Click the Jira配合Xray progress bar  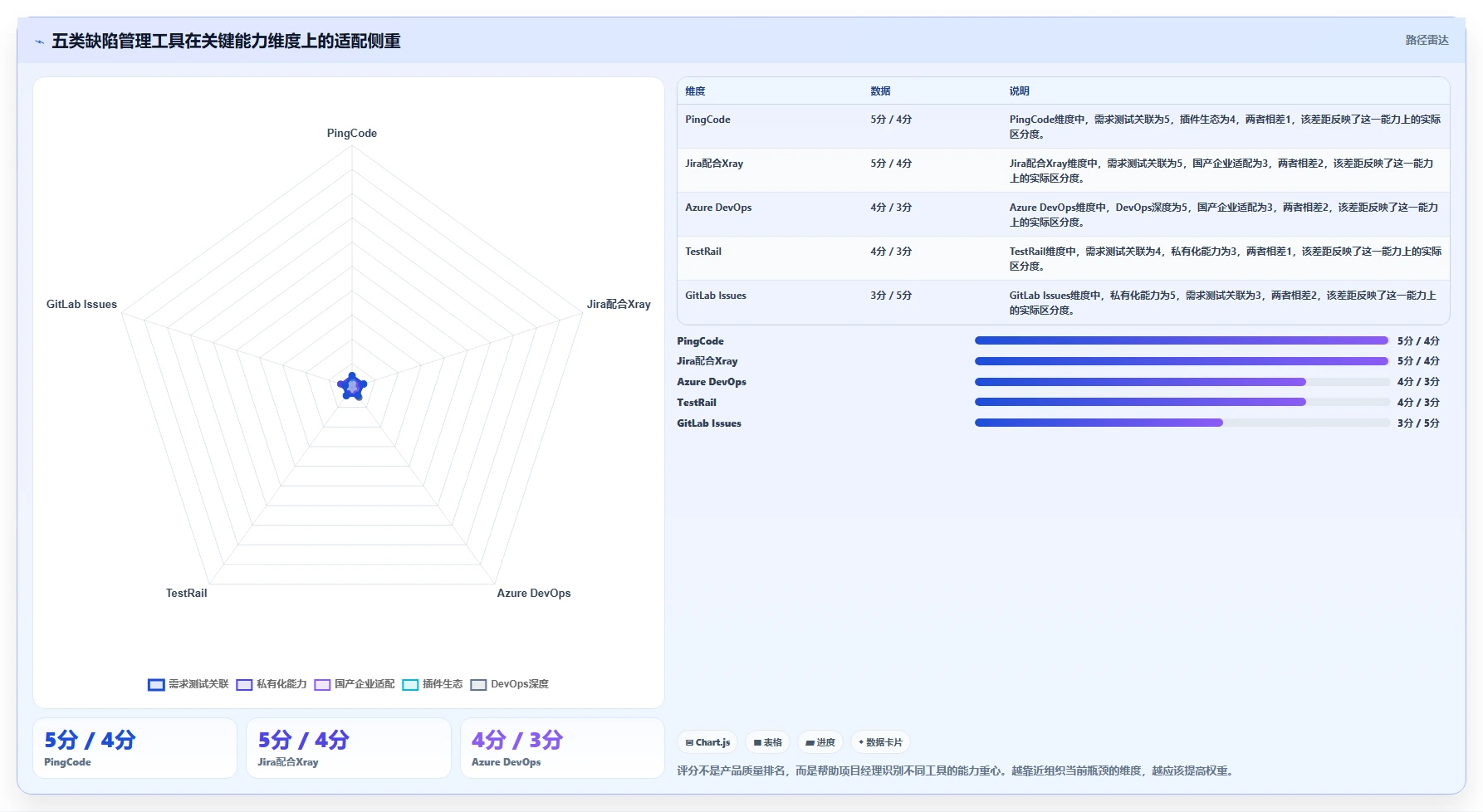point(1182,361)
